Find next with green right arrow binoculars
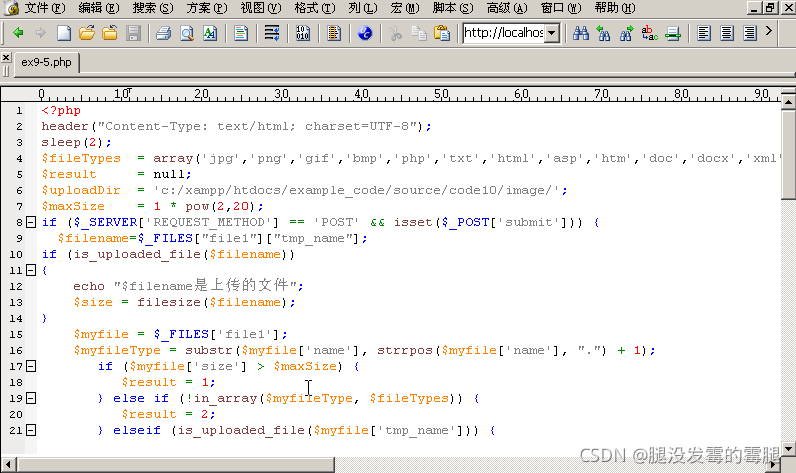The height and width of the screenshot is (473, 796). (x=626, y=33)
